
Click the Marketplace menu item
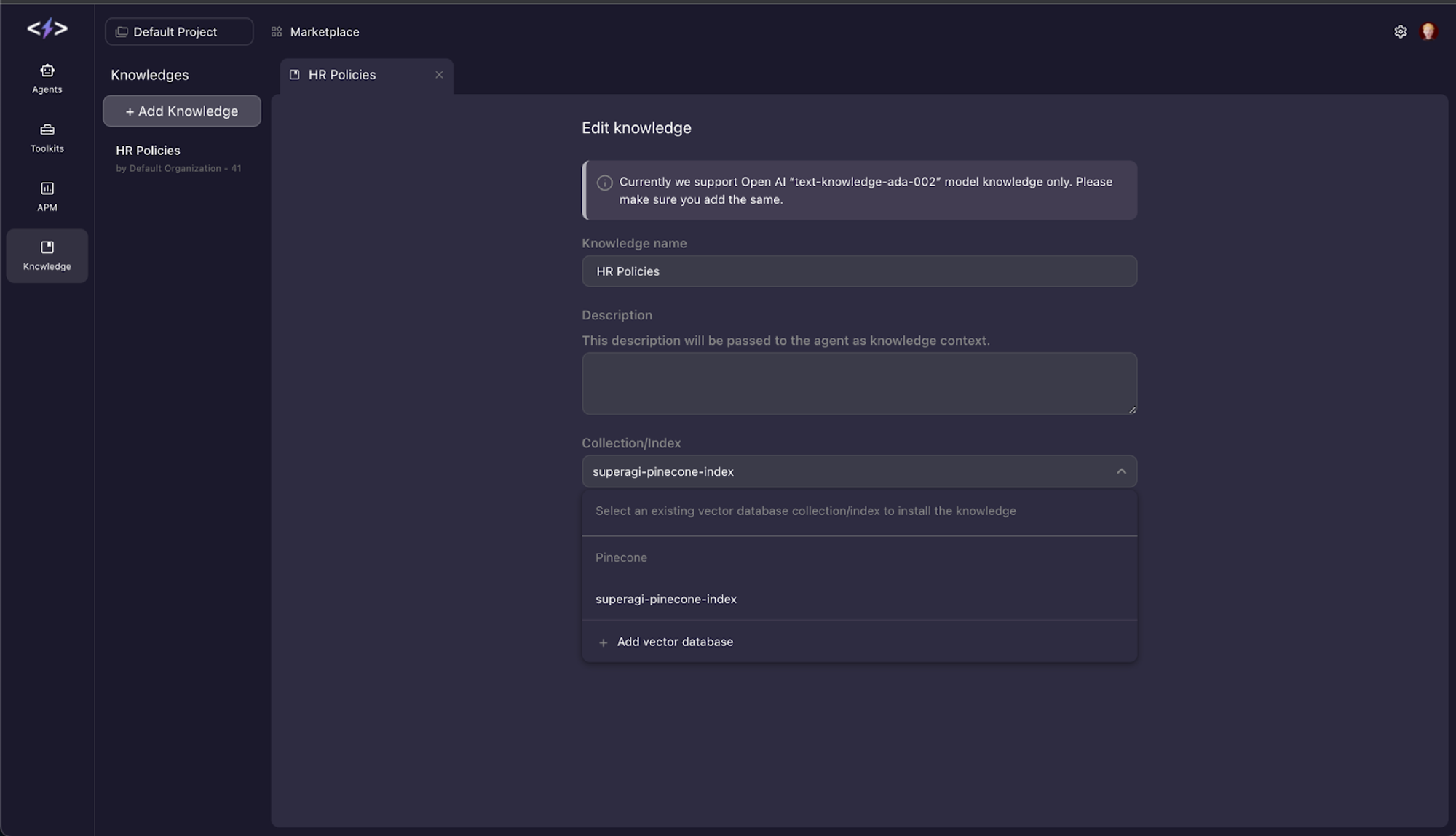point(324,30)
